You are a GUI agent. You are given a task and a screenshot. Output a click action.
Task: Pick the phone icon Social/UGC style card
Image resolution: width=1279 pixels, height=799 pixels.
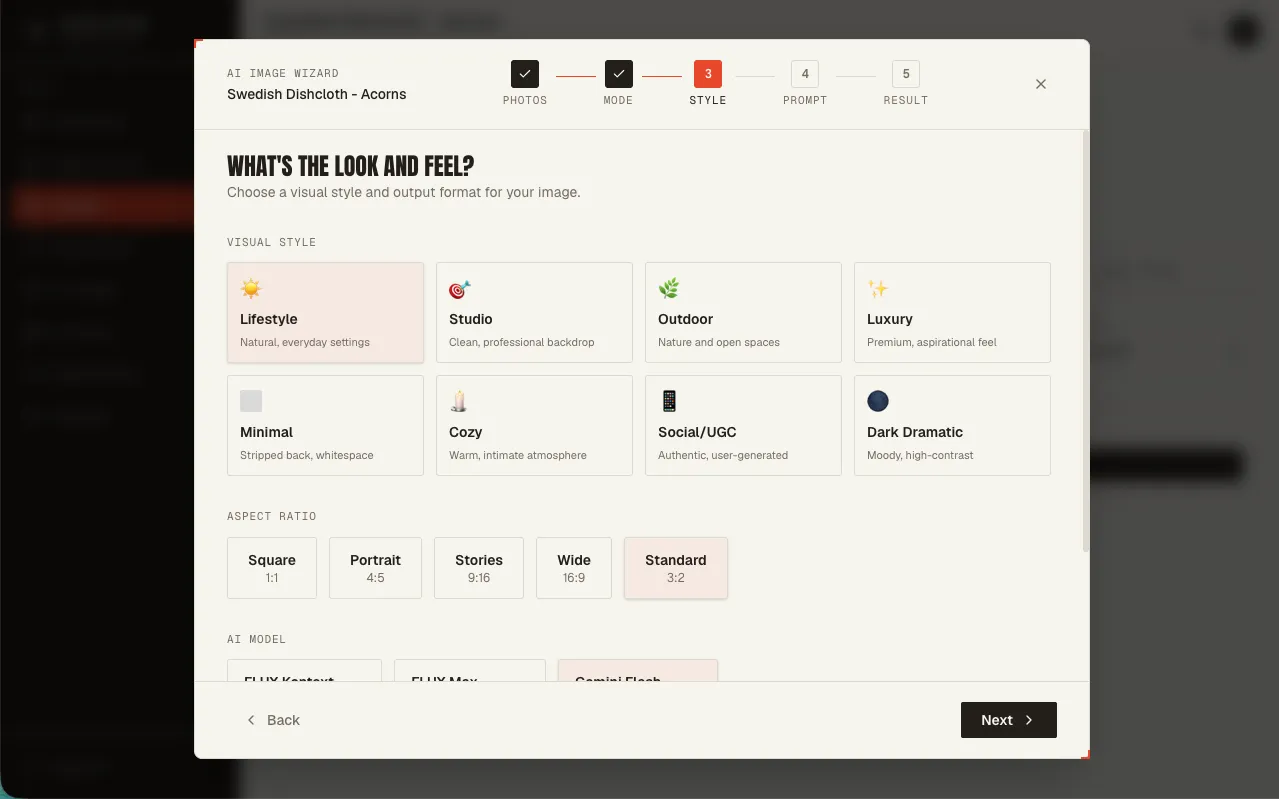pyautogui.click(x=743, y=425)
